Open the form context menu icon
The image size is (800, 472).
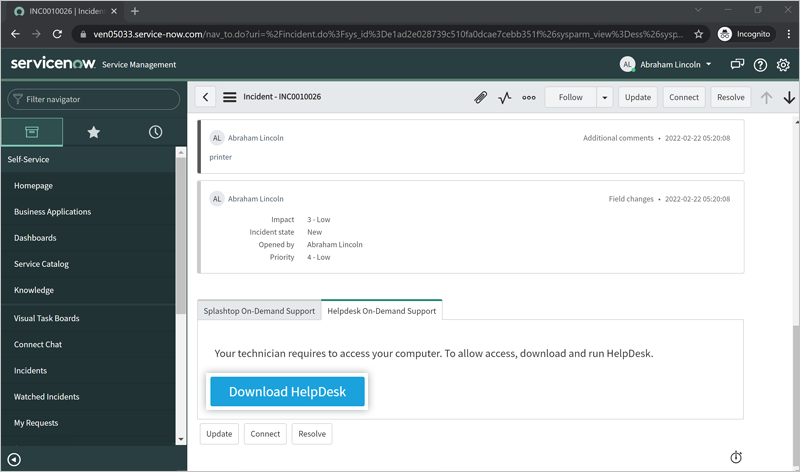pos(230,97)
